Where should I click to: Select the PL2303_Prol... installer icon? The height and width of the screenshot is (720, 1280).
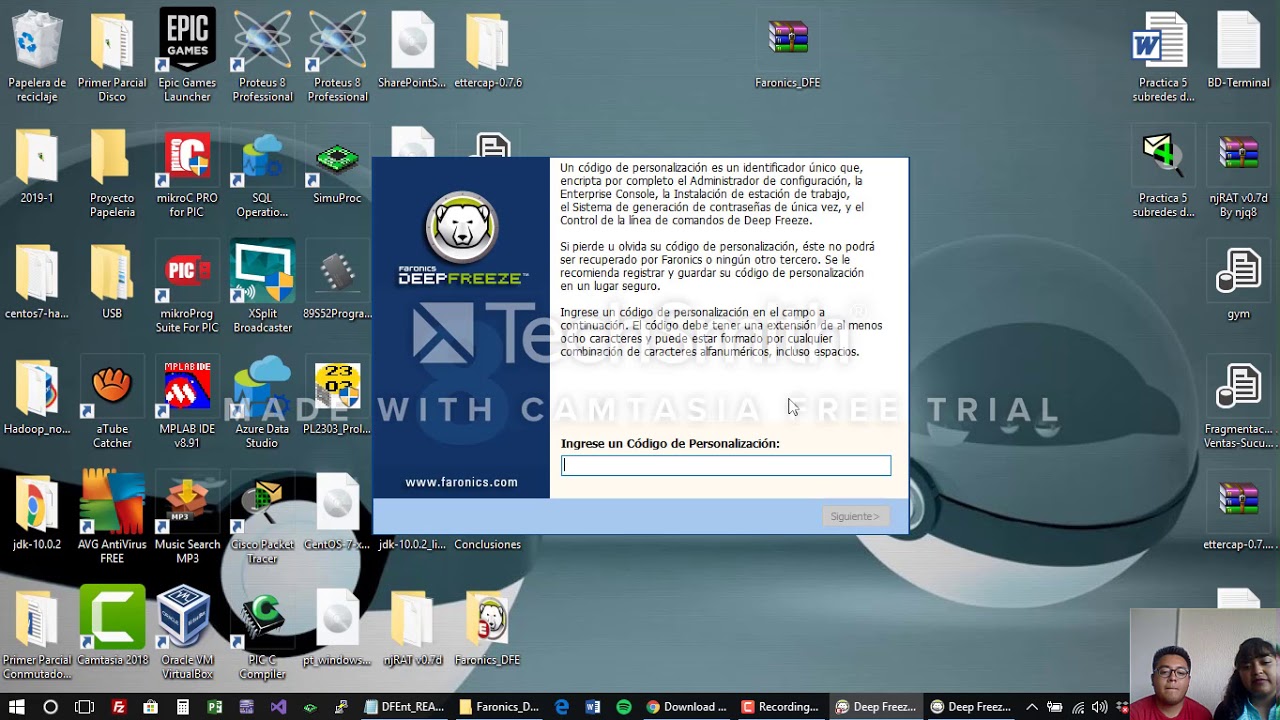337,397
